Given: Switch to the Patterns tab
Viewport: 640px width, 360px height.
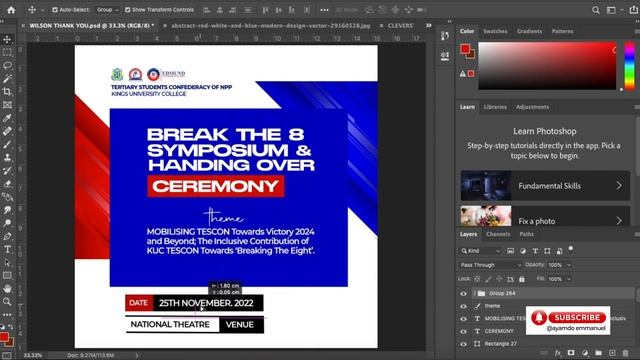Looking at the screenshot, I should click(x=562, y=31).
